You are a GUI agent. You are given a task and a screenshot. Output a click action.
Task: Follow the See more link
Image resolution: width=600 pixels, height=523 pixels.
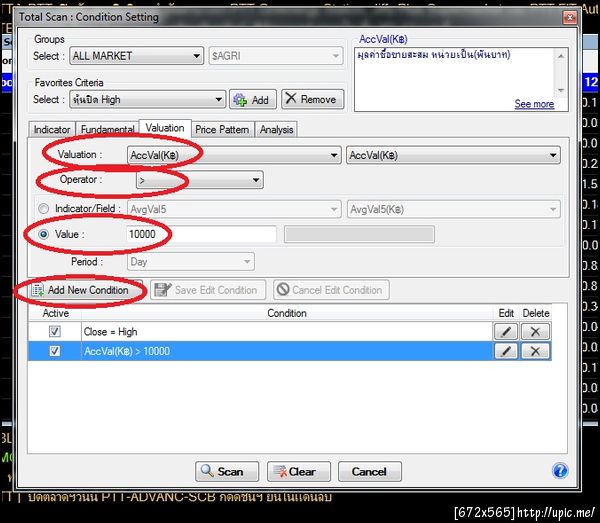534,104
